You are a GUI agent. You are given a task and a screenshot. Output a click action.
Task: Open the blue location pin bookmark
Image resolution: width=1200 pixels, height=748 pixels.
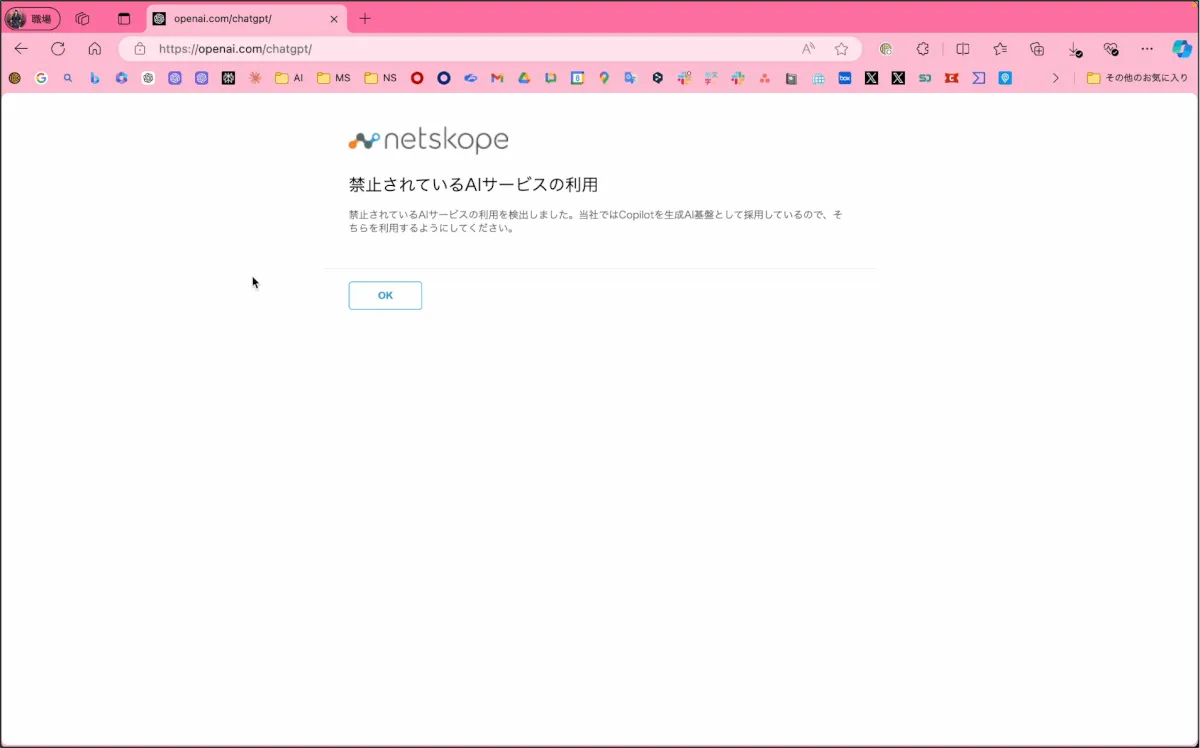1005,78
